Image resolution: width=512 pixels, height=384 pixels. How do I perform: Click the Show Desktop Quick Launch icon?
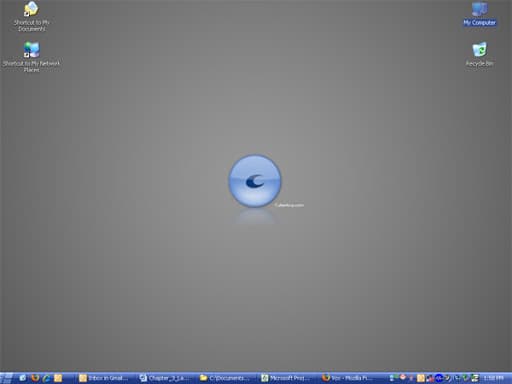point(23,378)
